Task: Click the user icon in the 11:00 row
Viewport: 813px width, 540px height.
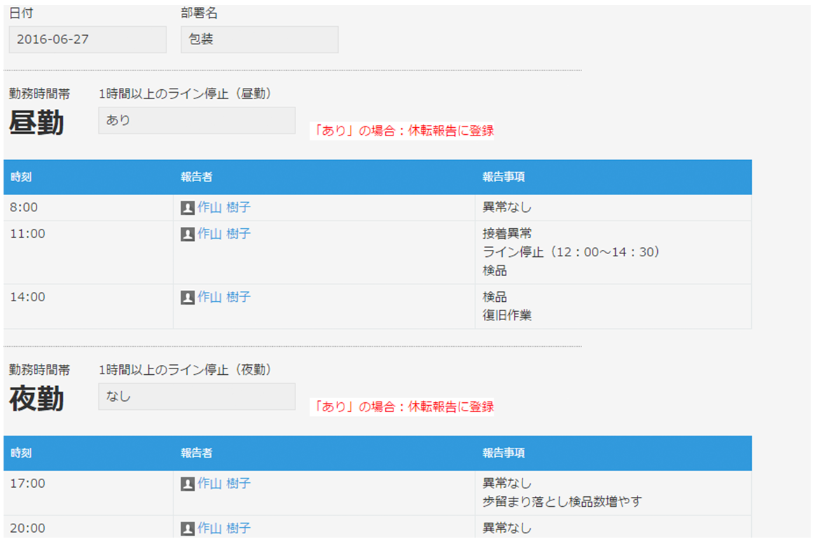Action: point(187,234)
